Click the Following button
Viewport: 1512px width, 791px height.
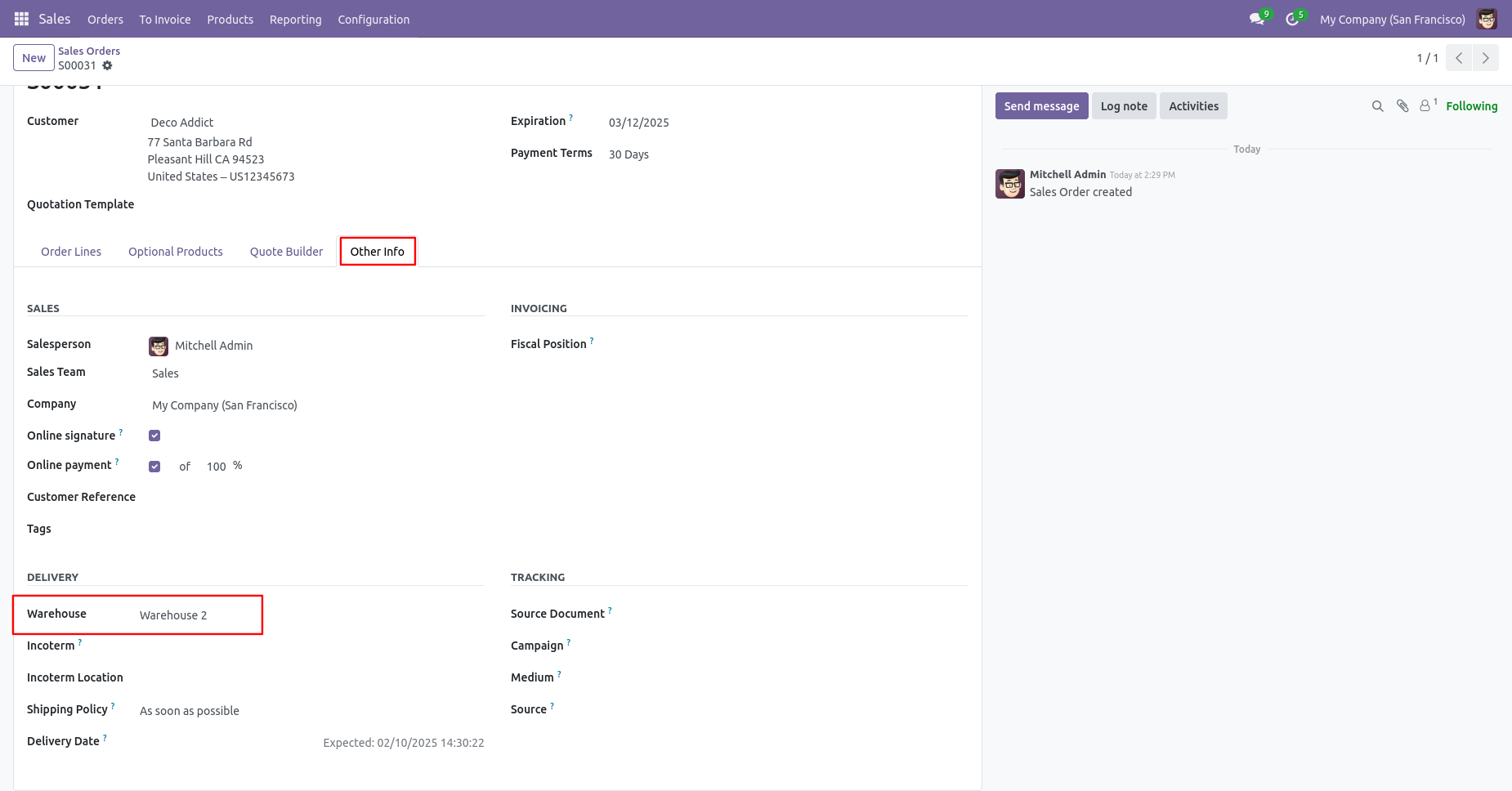click(x=1472, y=106)
